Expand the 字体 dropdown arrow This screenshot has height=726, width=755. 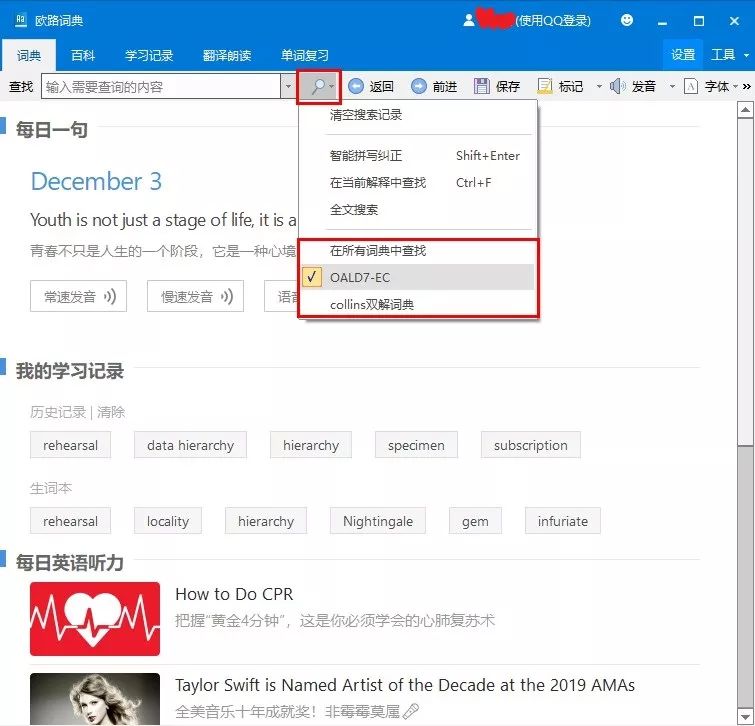[x=735, y=87]
